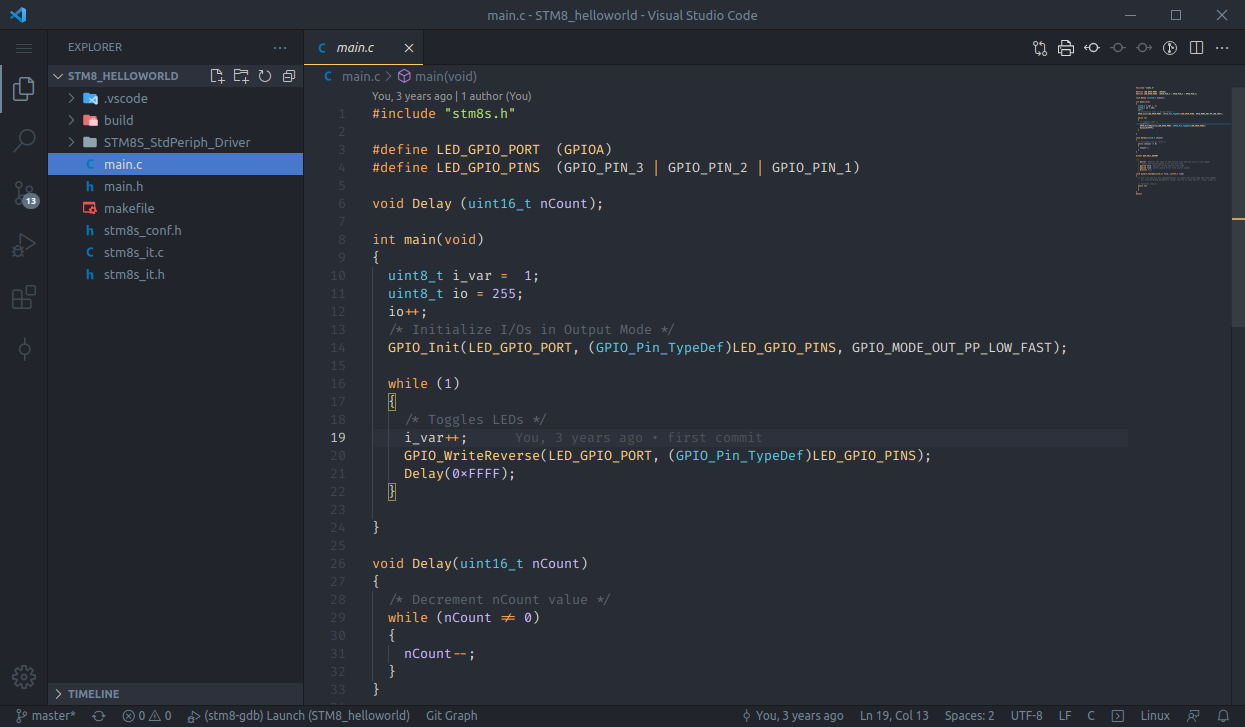Screen dimensions: 1245x727
Task: Click the code minimap preview
Action: 1180,140
